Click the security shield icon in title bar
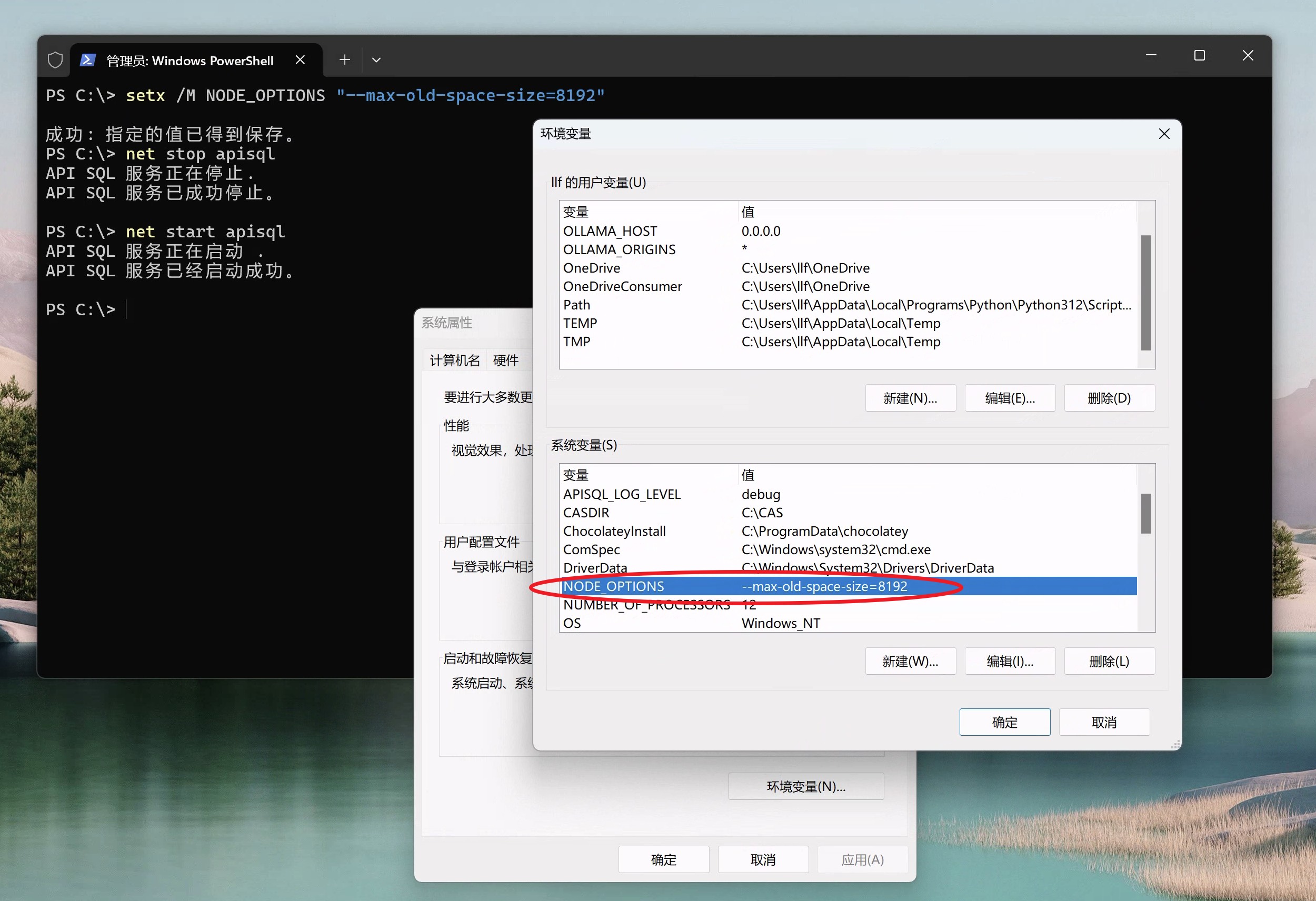Viewport: 1316px width, 901px height. 55,59
